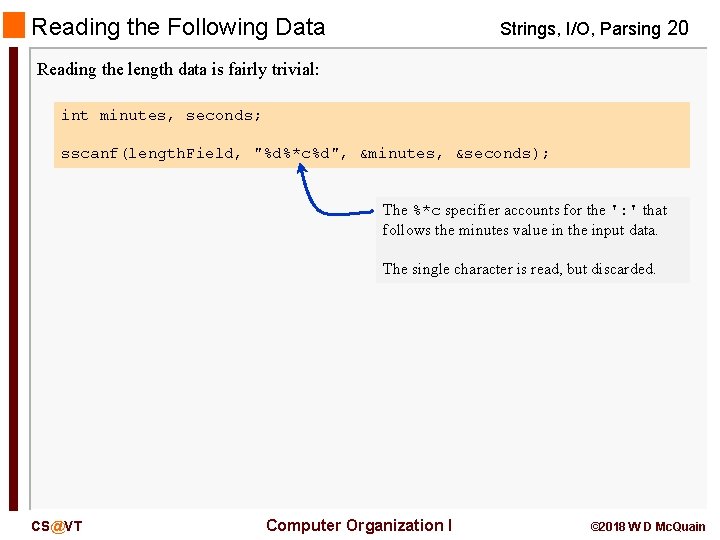
Task: Click the orange @ symbol in CS@VT
Action: (57, 527)
